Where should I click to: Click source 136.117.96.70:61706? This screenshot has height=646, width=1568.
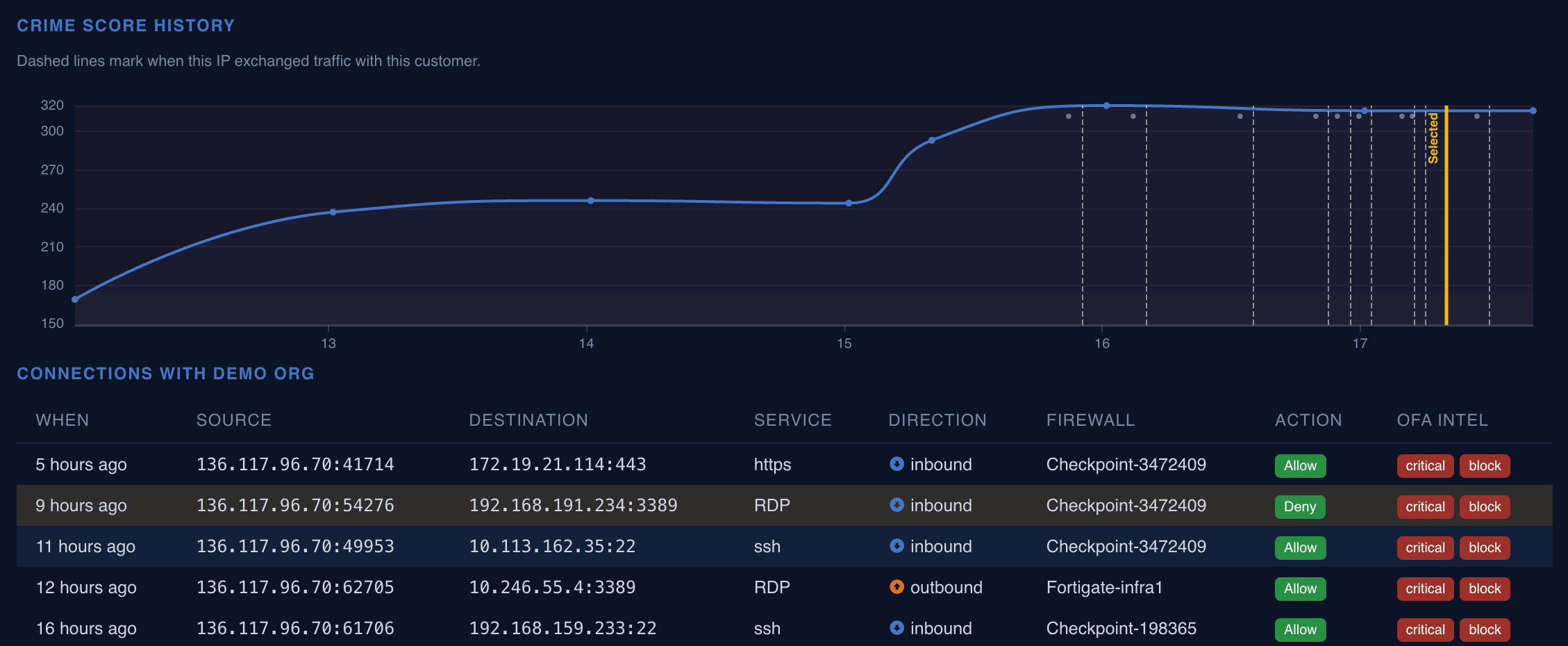point(295,628)
